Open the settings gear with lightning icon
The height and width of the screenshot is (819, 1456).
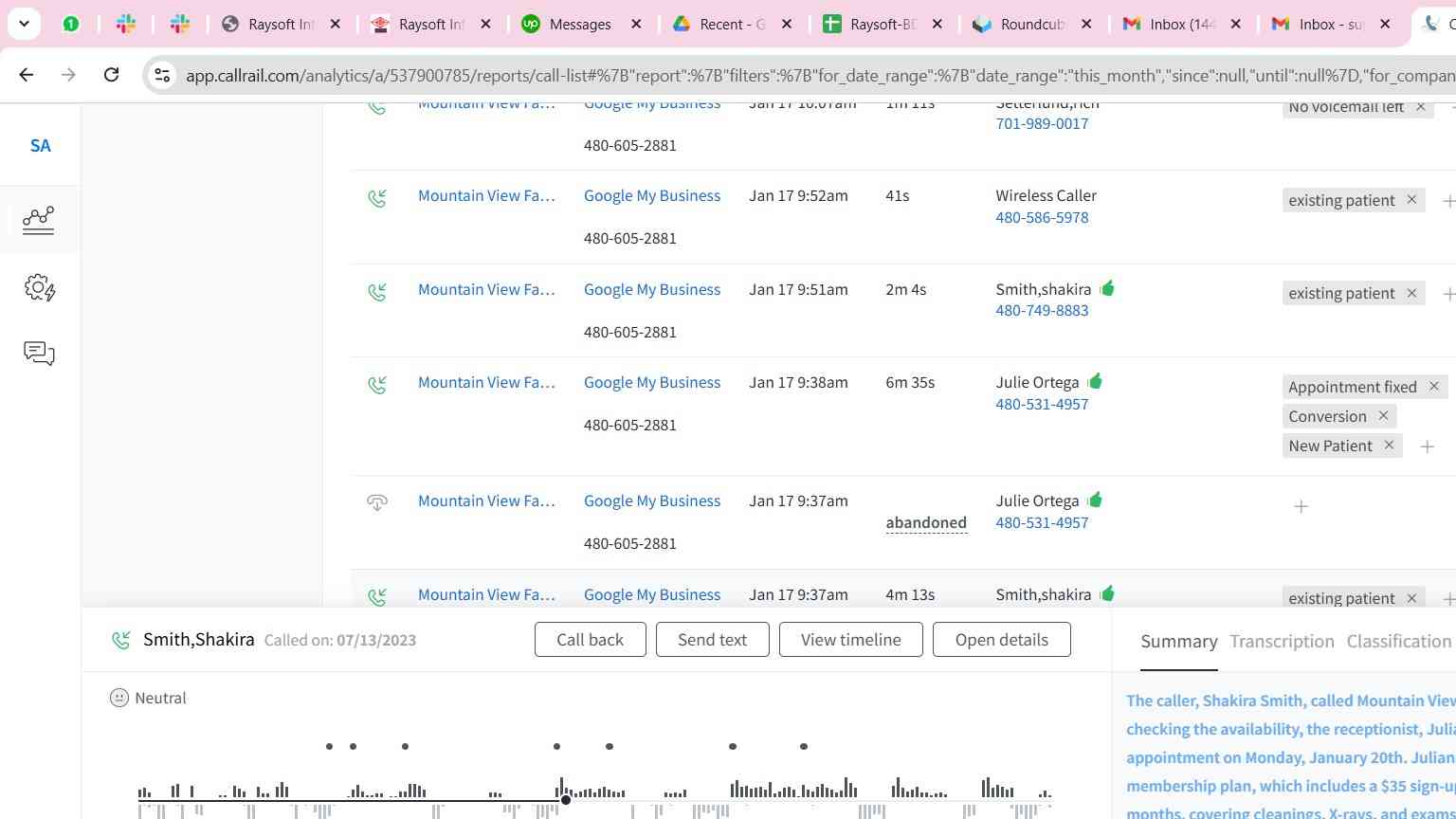[x=40, y=287]
